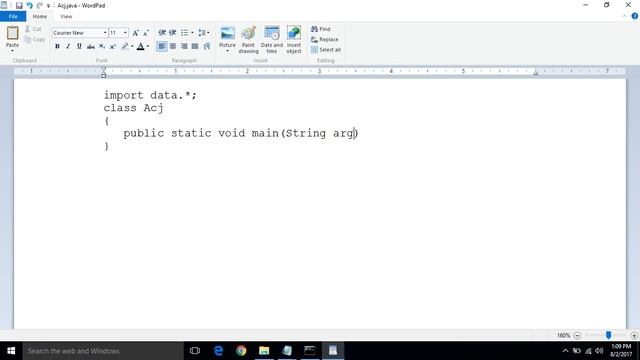Screen dimensions: 640x360
Task: Click the decrease indent icon
Action: (x=162, y=33)
